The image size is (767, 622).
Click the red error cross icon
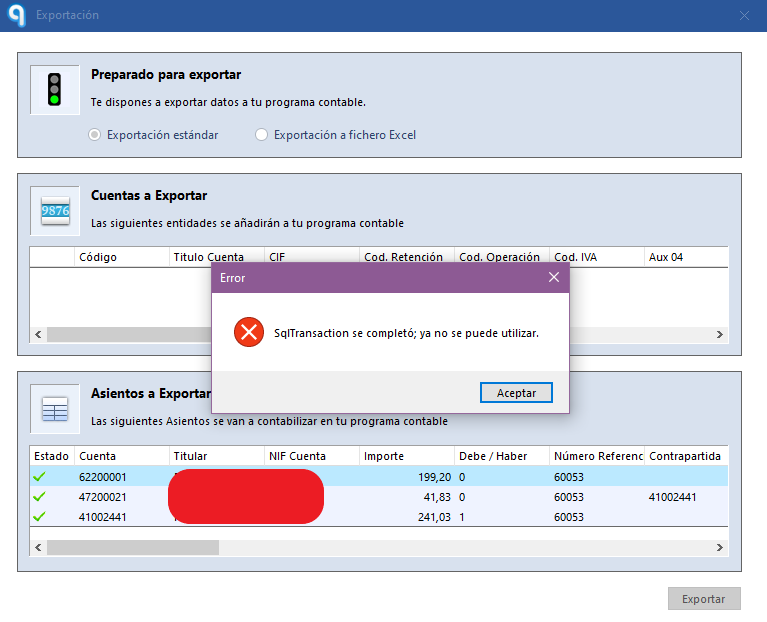coord(248,333)
